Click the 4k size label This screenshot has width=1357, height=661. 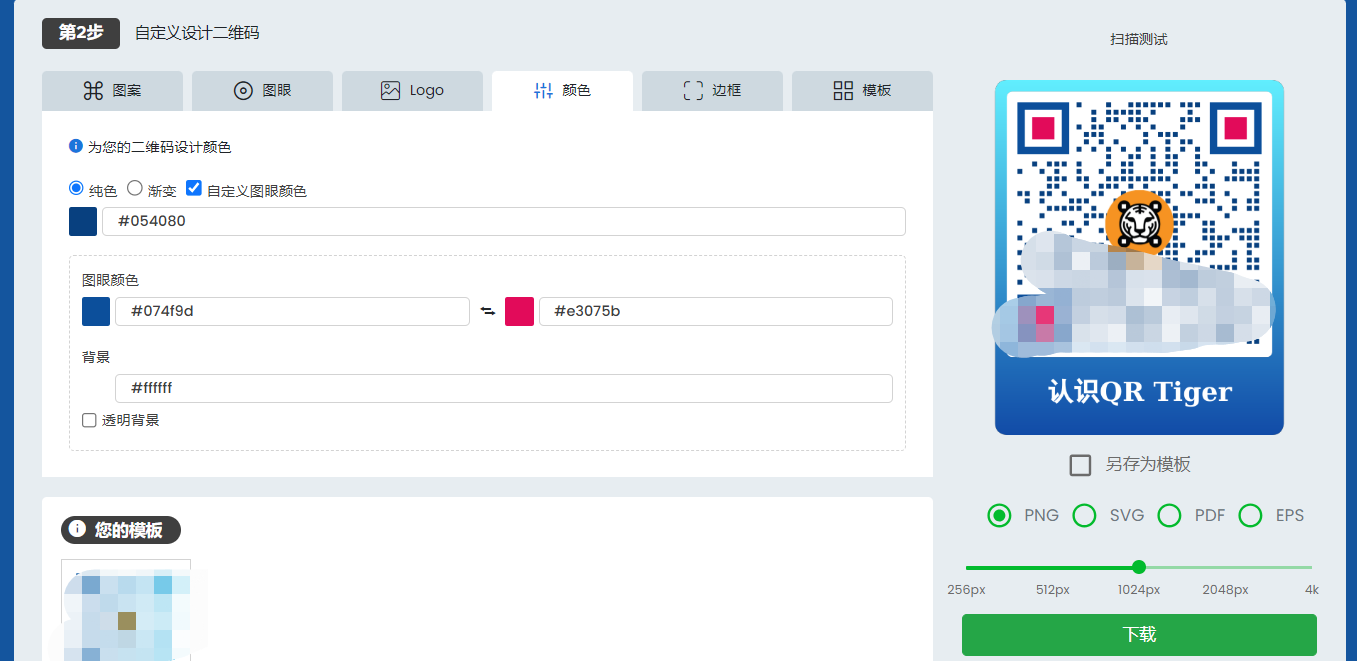coord(1312,590)
